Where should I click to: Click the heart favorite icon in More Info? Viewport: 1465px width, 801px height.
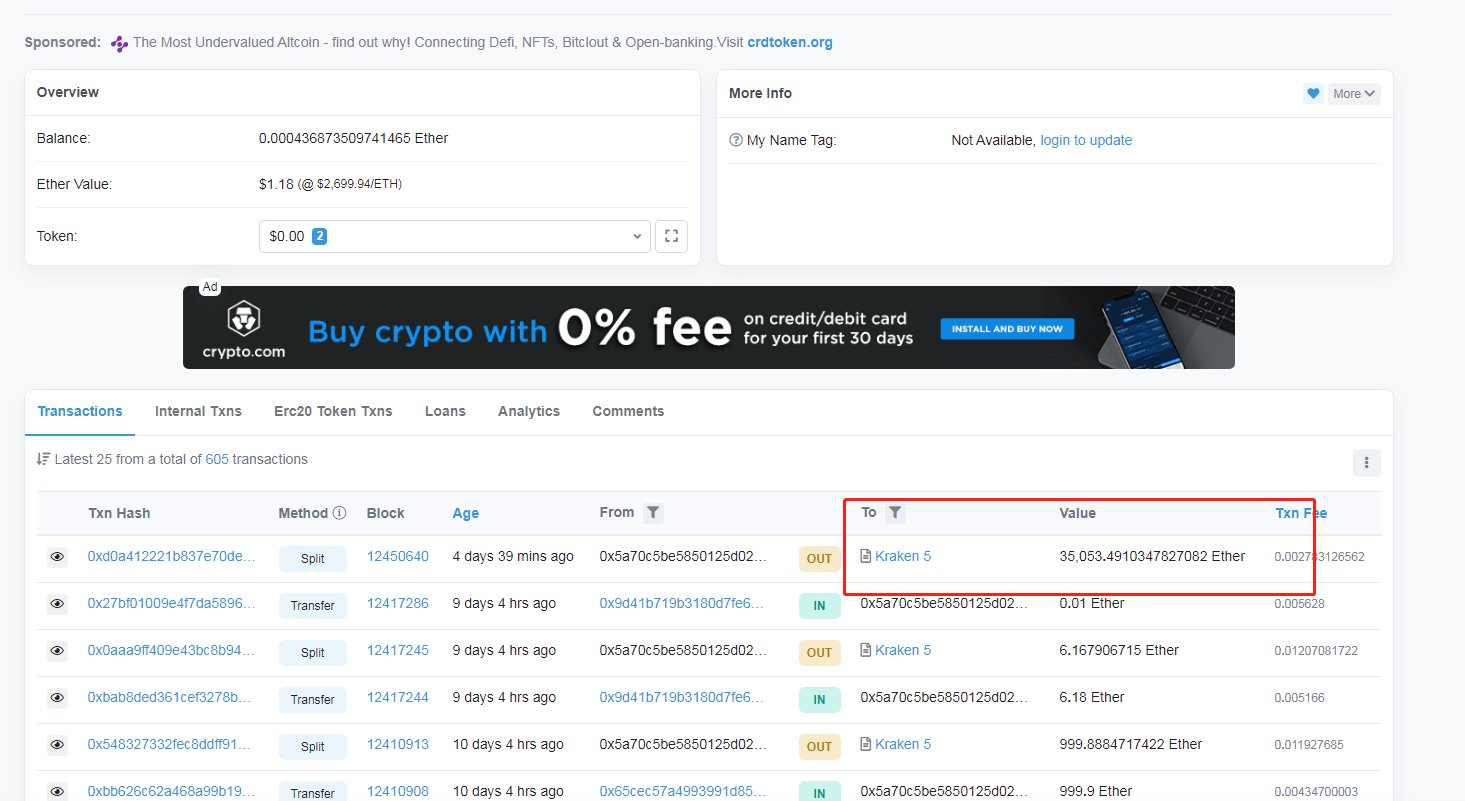pos(1313,93)
